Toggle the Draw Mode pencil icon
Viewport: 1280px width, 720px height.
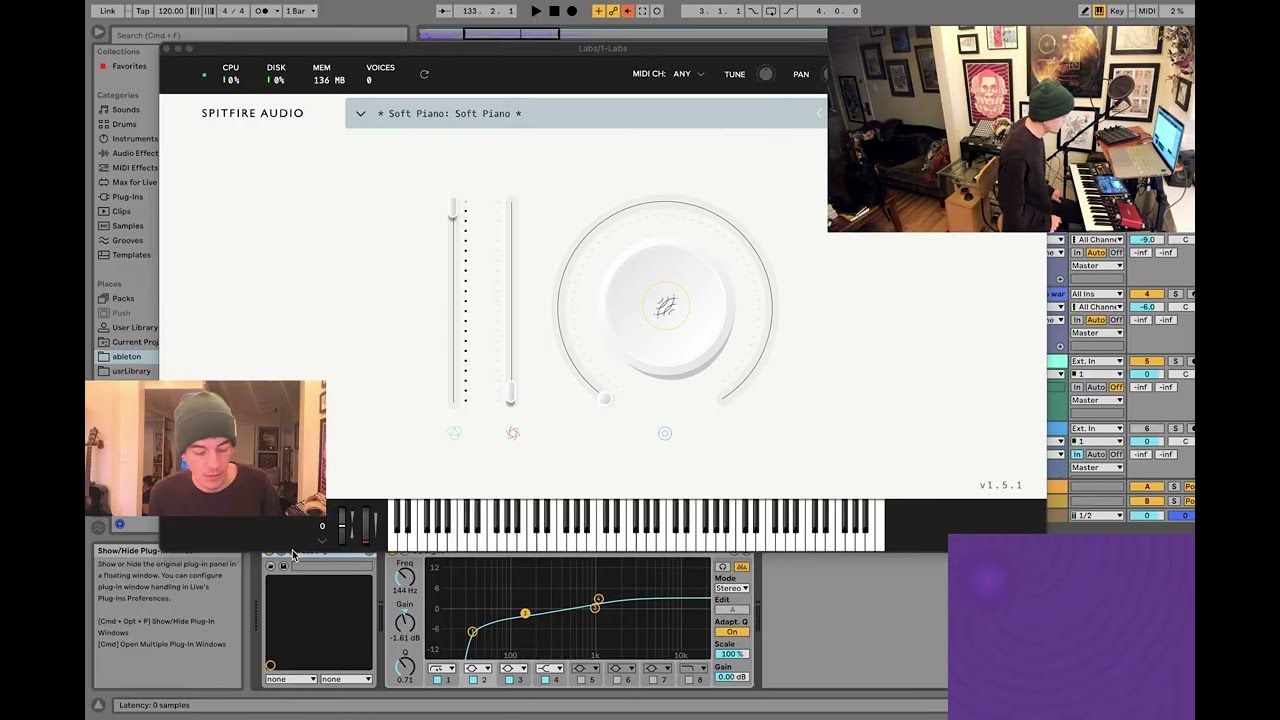[1085, 11]
